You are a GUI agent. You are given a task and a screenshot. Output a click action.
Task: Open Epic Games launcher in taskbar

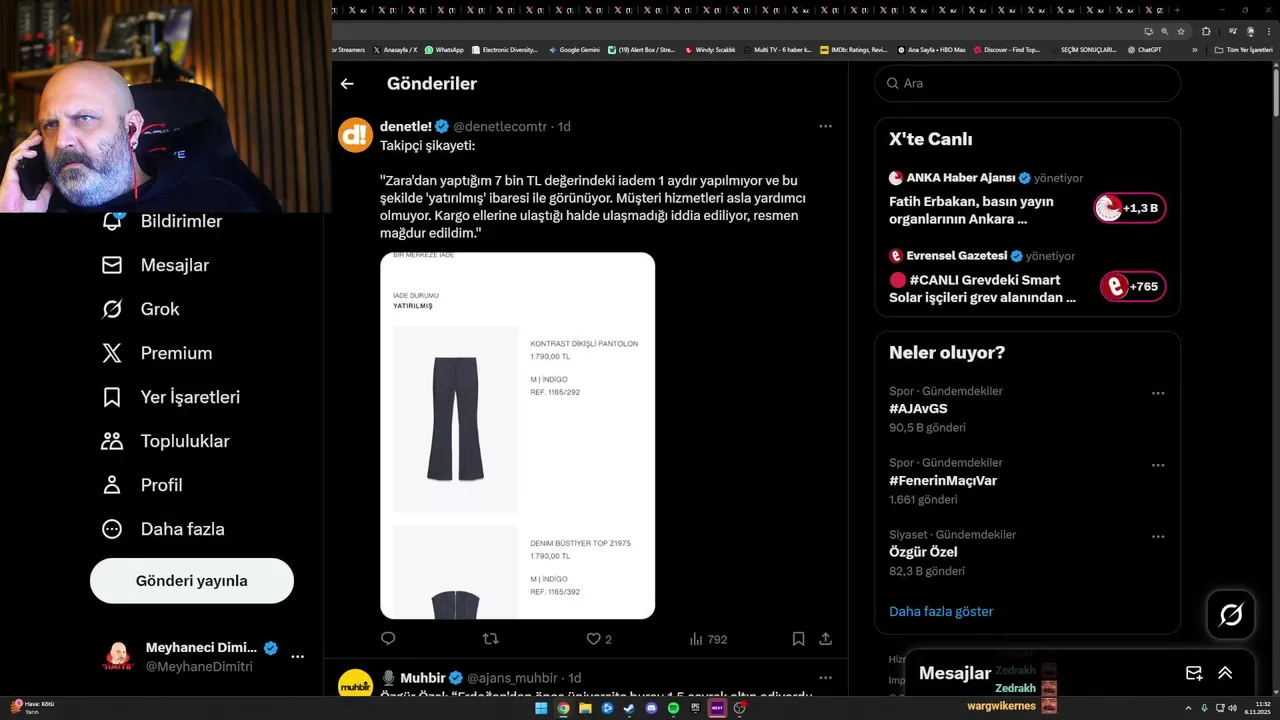695,708
